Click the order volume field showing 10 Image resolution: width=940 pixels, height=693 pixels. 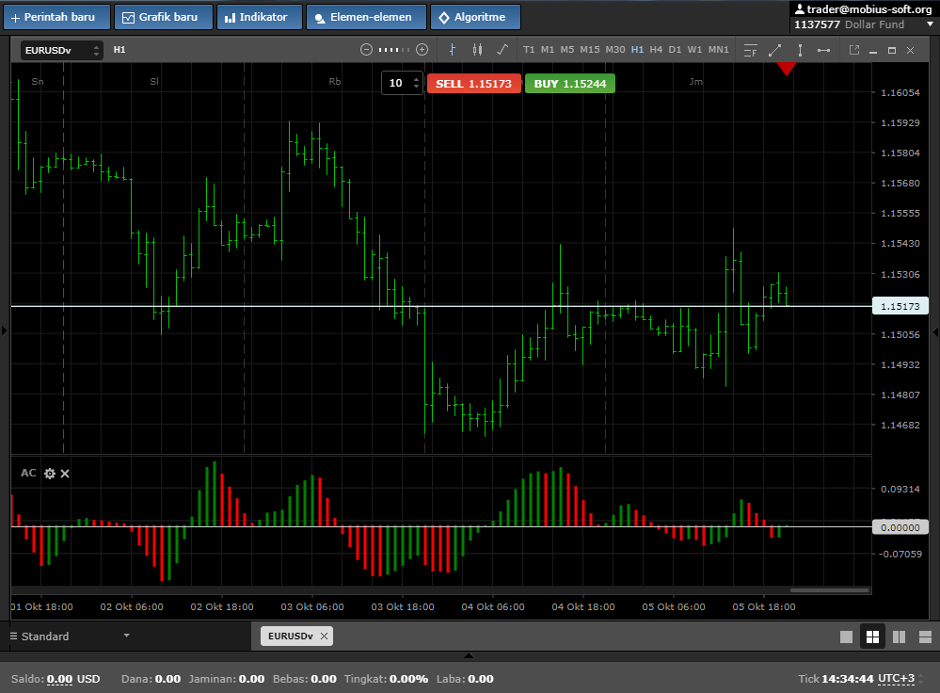(396, 83)
